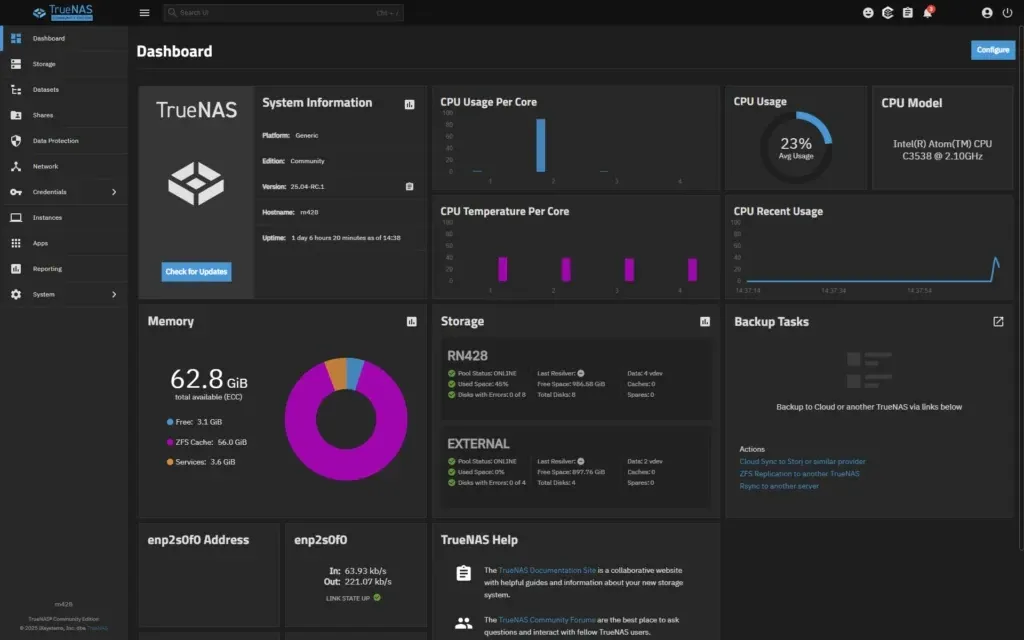This screenshot has height=640, width=1024.
Task: Click the power button icon
Action: [x=1007, y=13]
